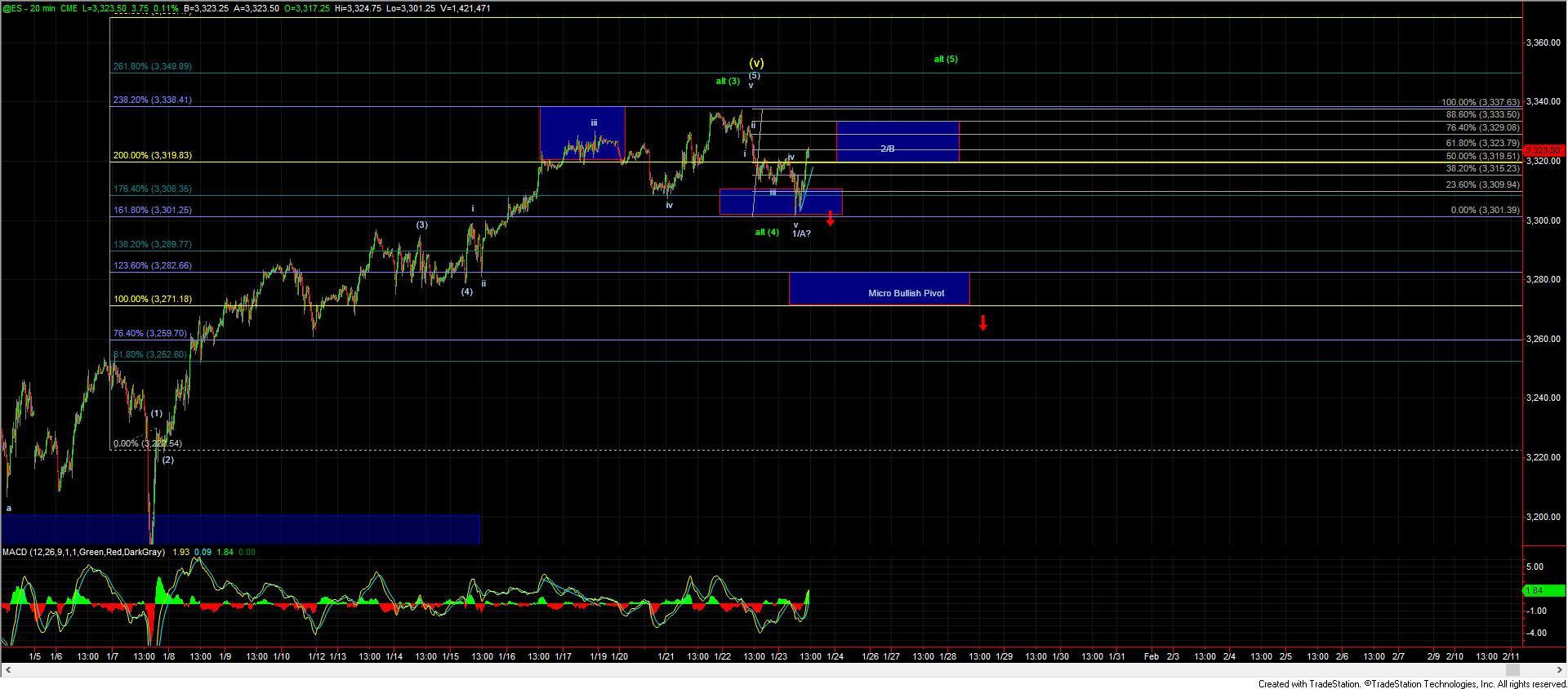Select the 2/B blue target box

pos(898,141)
